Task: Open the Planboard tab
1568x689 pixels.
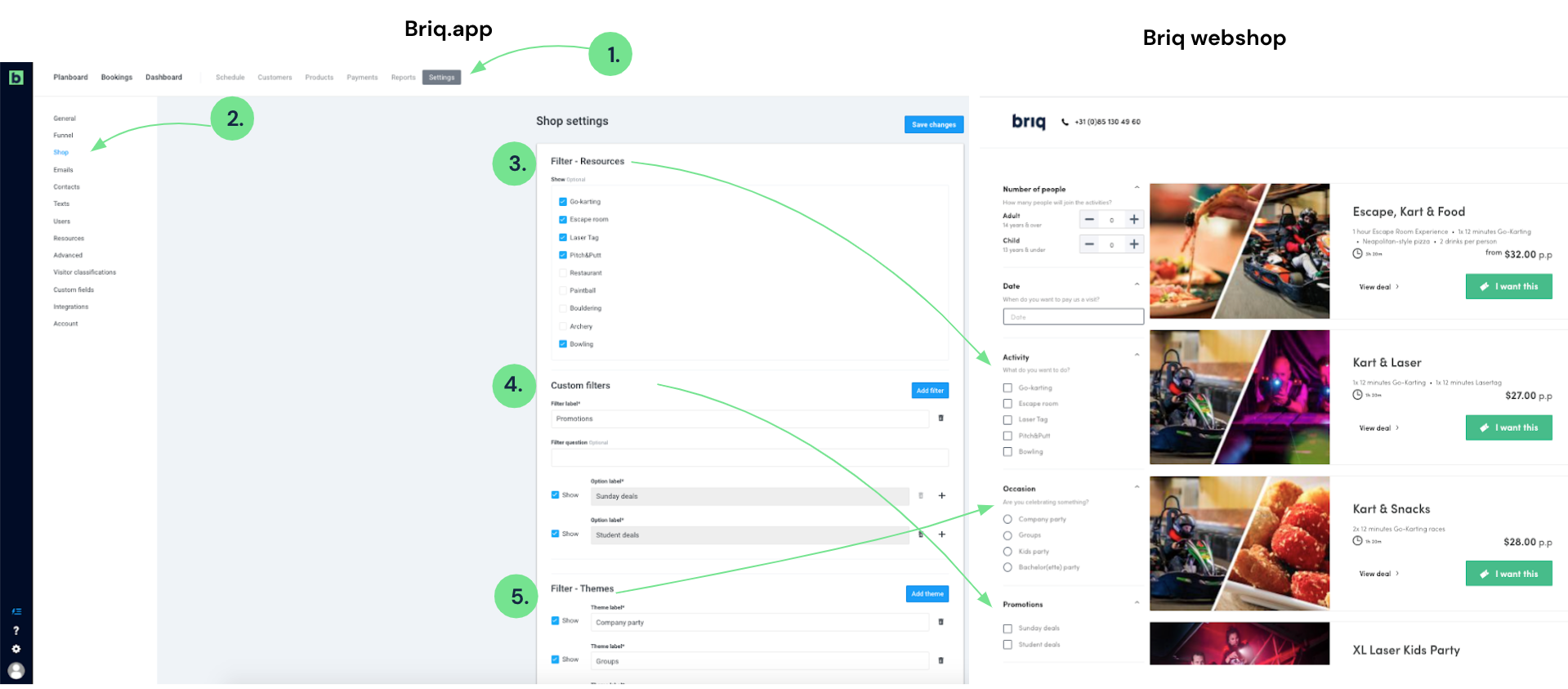Action: click(70, 78)
